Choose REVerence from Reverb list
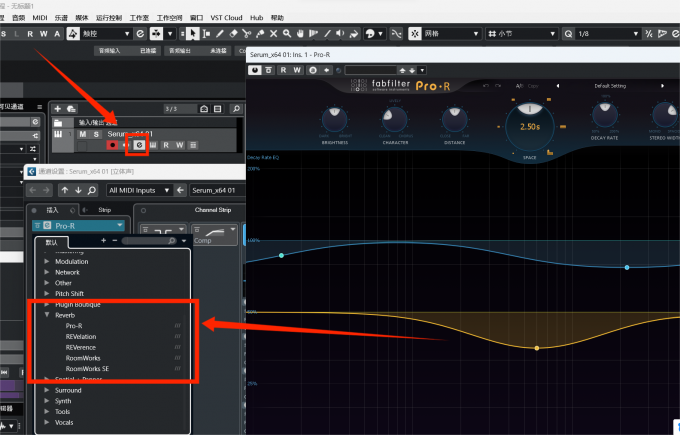Viewport: 680px width, 435px height. [81, 347]
